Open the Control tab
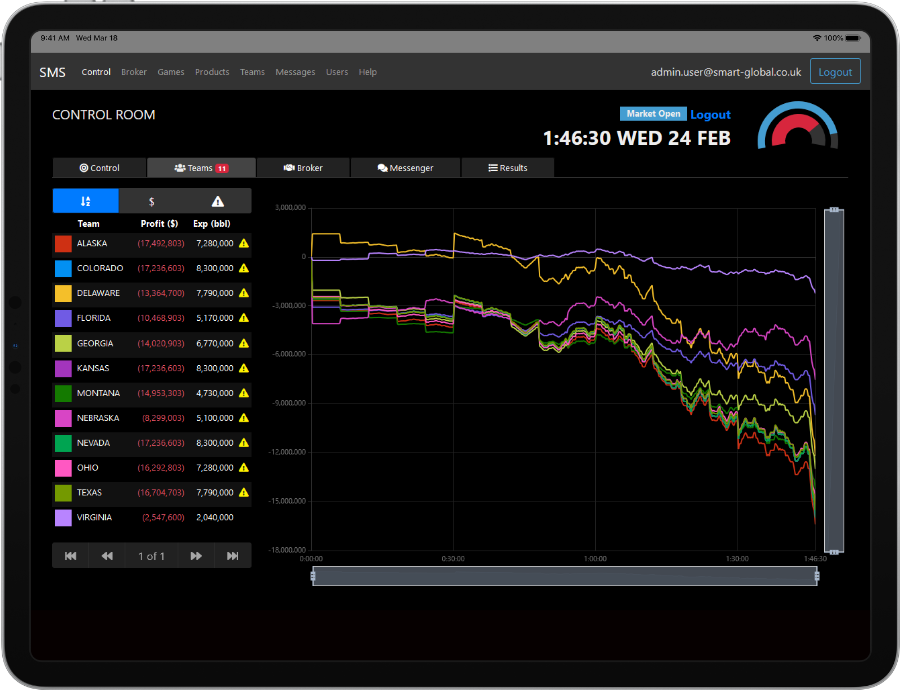The image size is (900, 690). coord(100,168)
